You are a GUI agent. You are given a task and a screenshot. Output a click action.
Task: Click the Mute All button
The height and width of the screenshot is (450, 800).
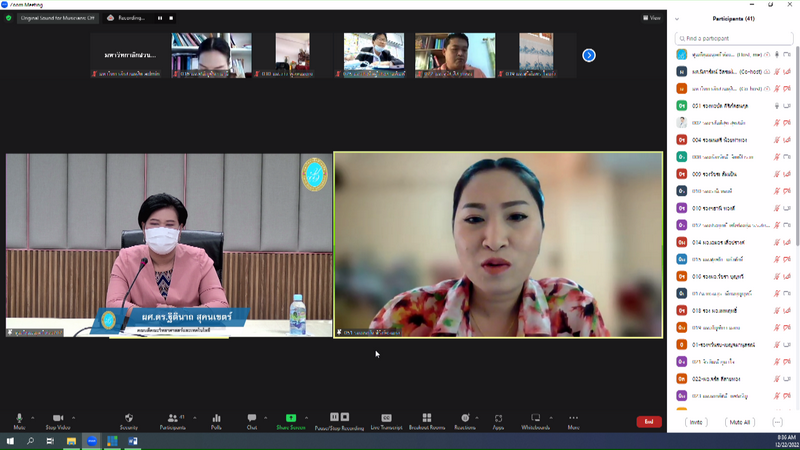(739, 422)
